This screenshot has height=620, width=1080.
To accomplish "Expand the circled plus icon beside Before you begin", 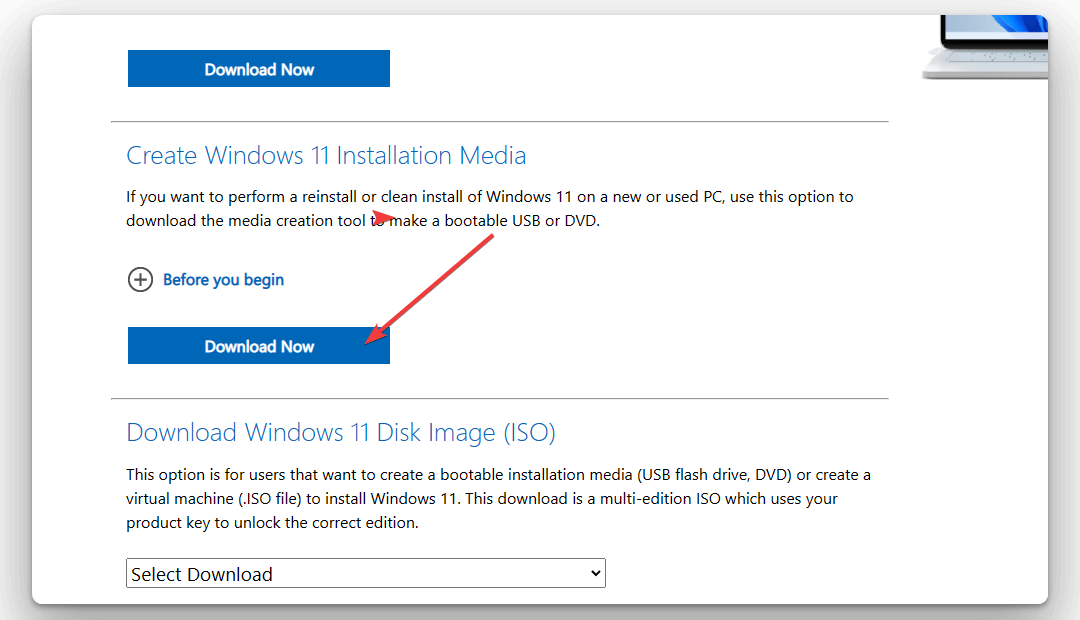I will tap(141, 280).
